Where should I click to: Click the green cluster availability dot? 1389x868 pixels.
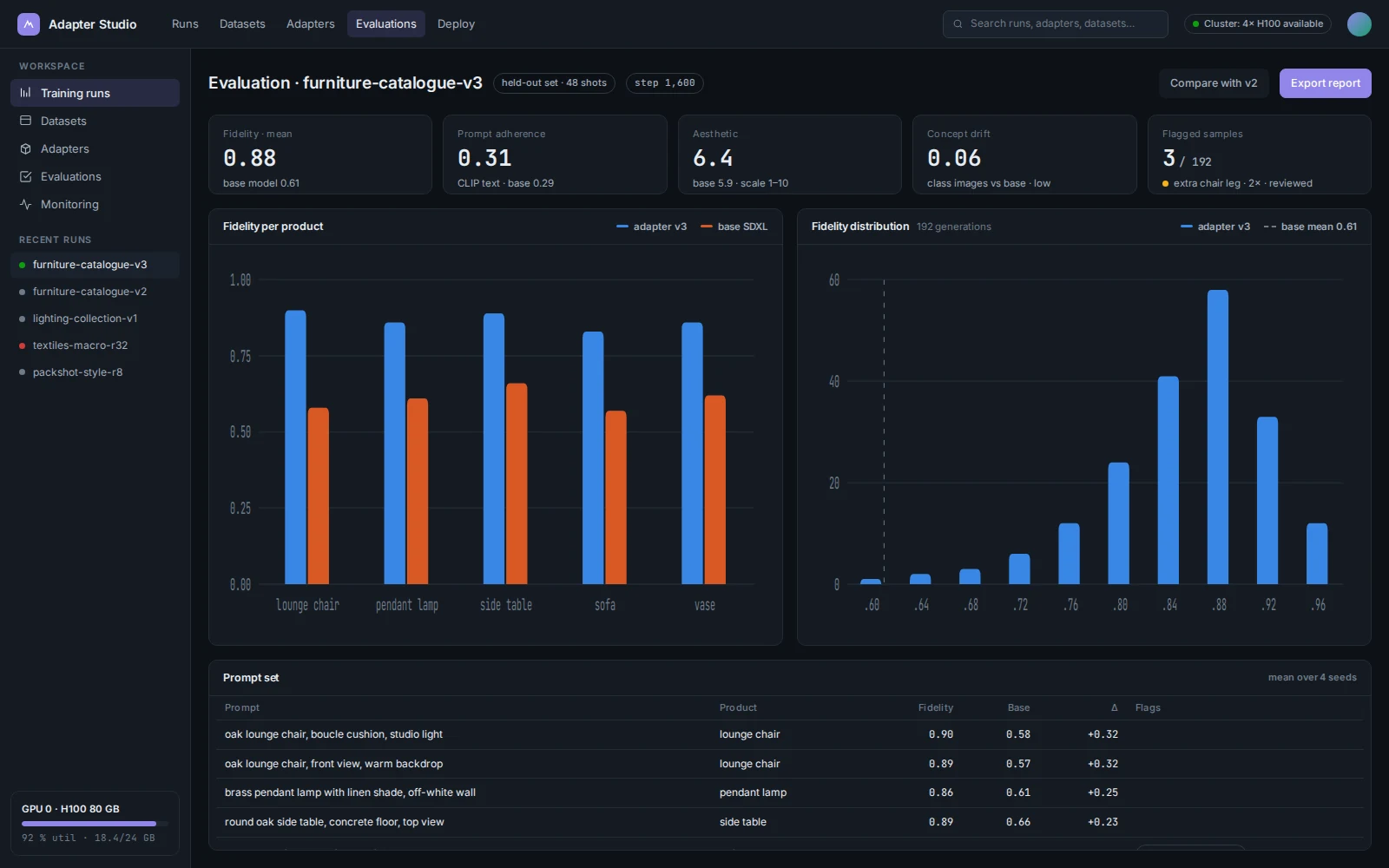tap(1196, 24)
